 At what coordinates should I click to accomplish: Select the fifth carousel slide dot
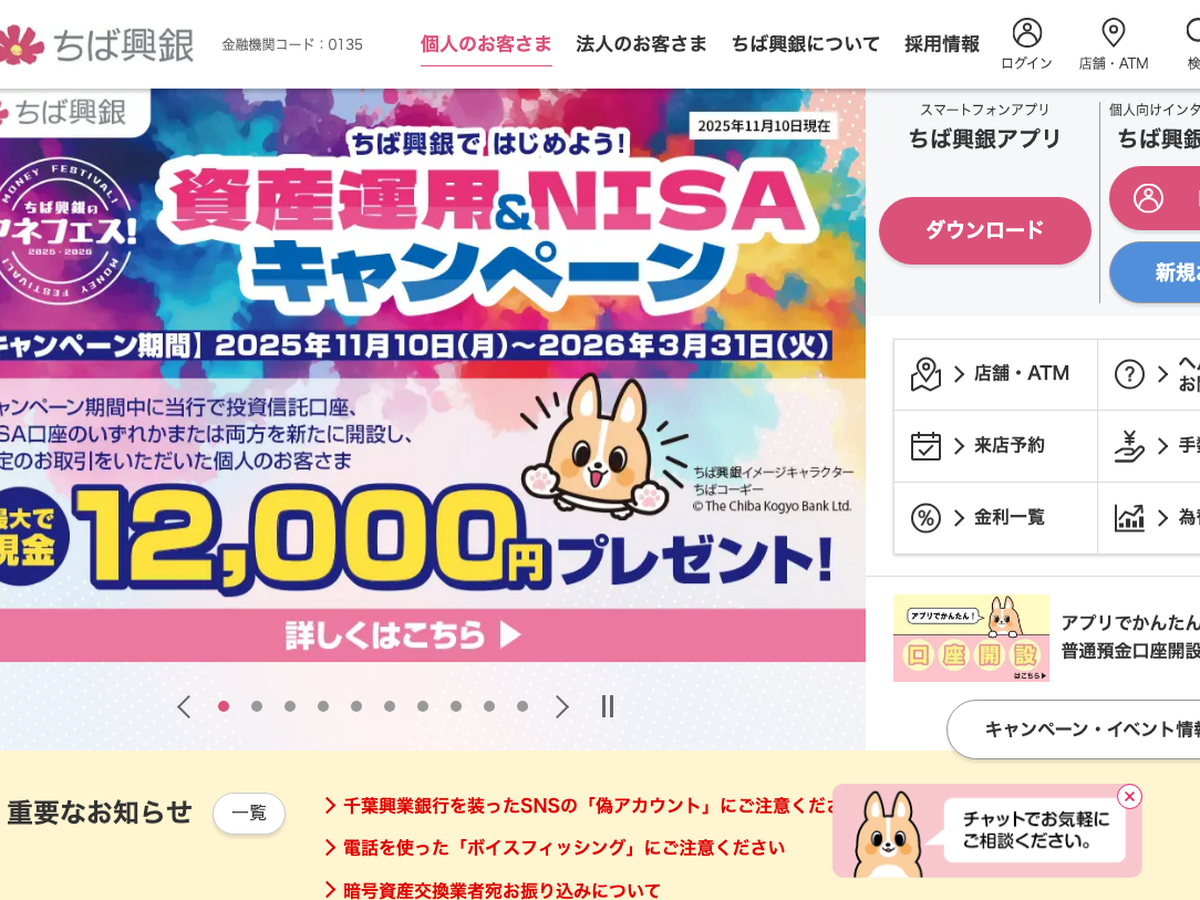[x=356, y=706]
